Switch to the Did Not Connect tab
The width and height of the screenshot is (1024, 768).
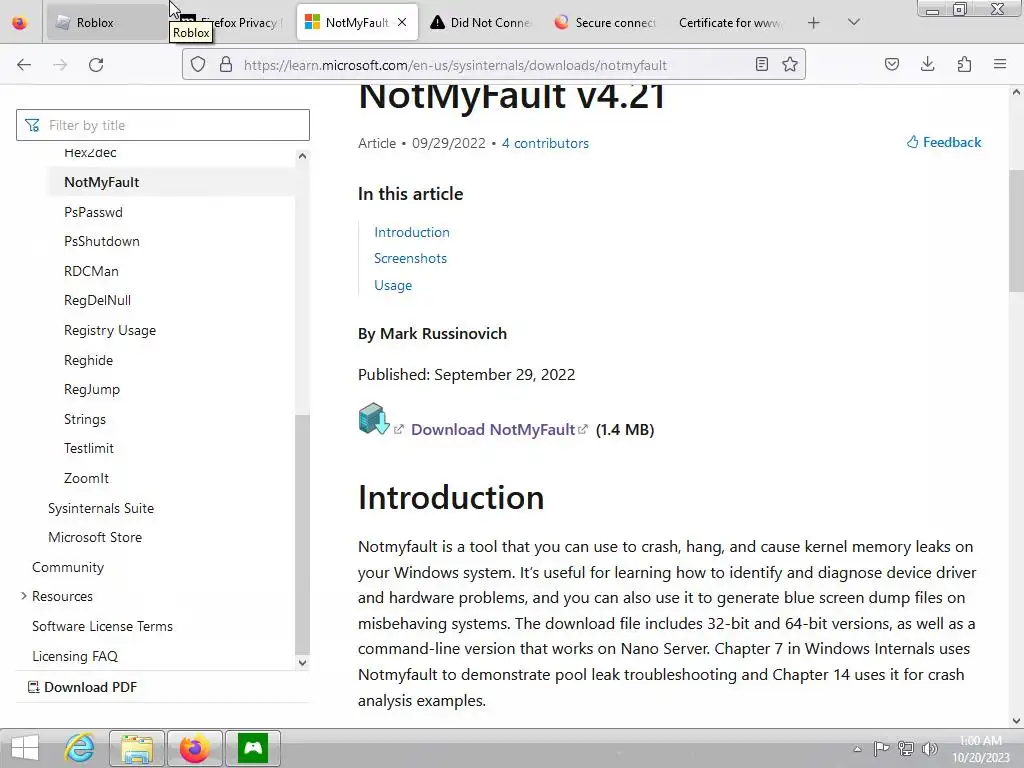click(481, 23)
